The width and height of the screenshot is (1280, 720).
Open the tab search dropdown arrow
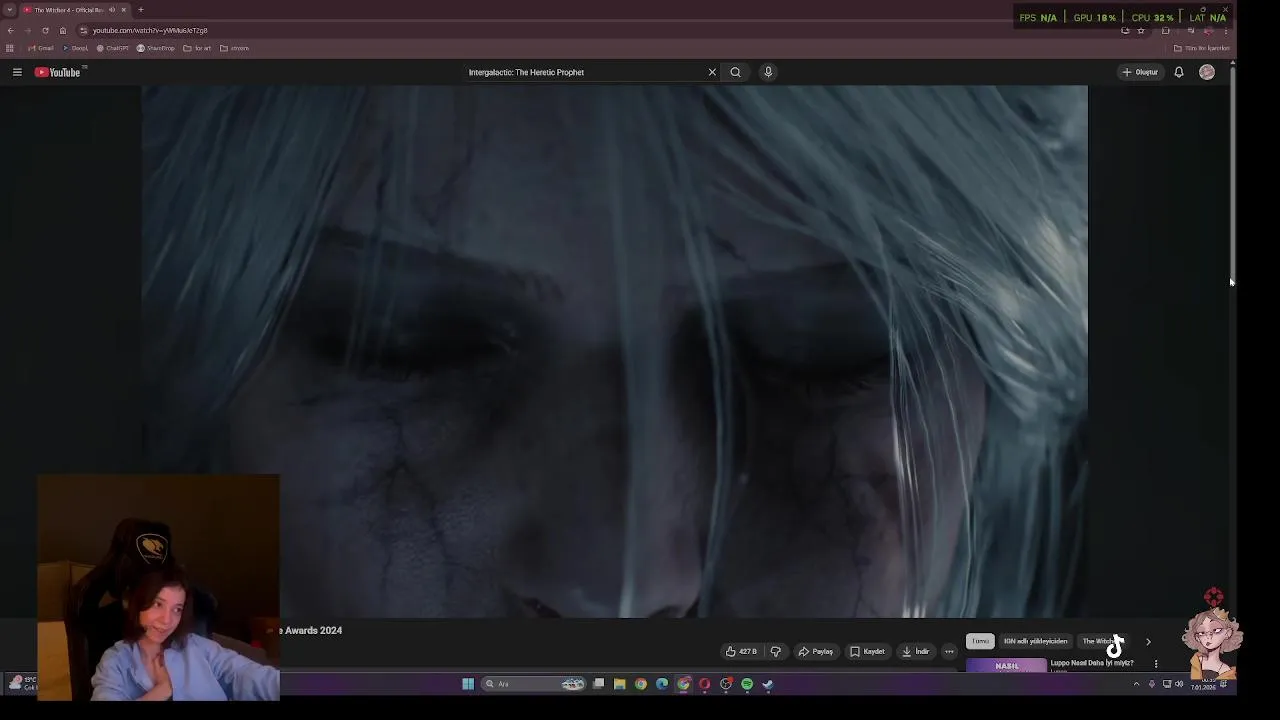click(9, 10)
